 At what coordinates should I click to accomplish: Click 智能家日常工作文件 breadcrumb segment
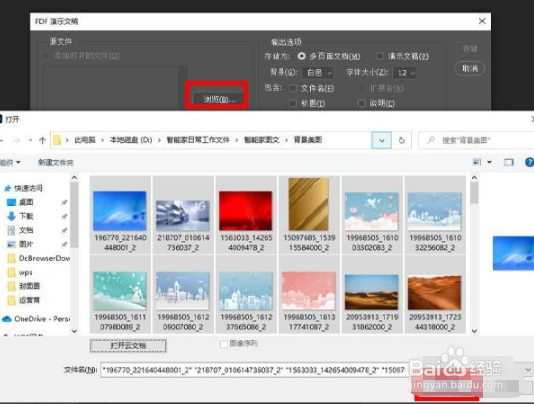[198, 140]
